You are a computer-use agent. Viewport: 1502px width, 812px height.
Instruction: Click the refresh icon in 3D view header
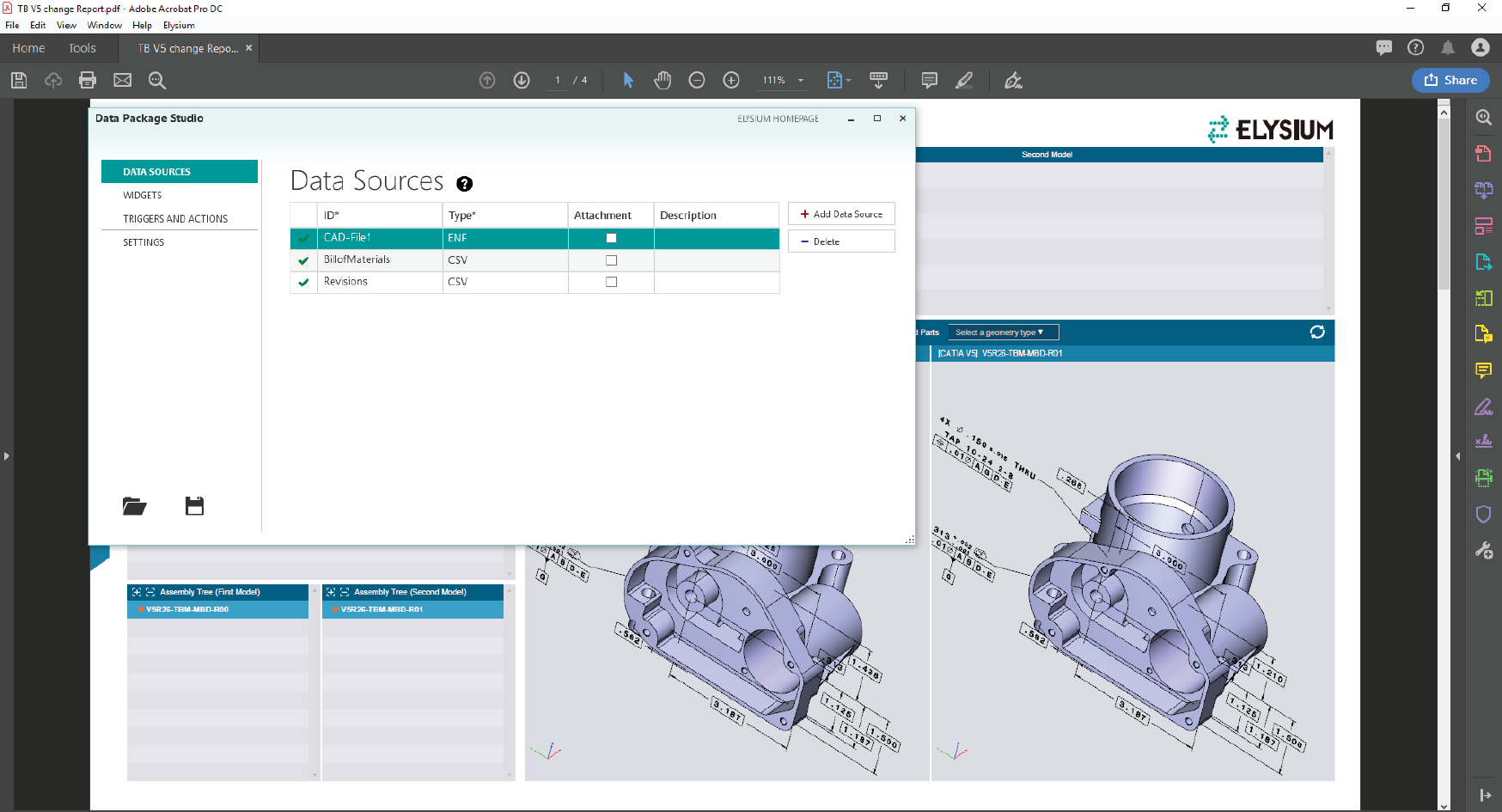click(x=1317, y=333)
